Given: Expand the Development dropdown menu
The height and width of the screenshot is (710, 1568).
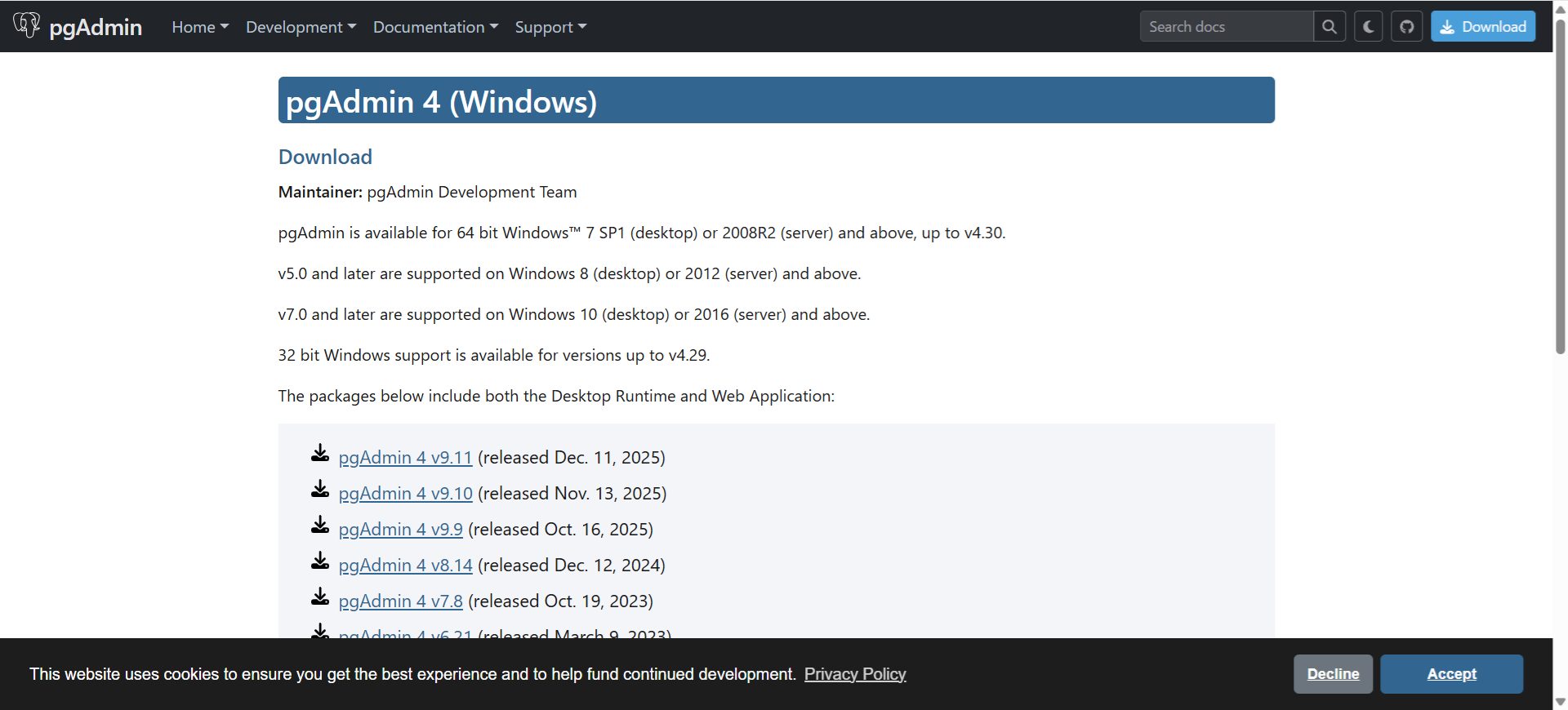Looking at the screenshot, I should 301,27.
